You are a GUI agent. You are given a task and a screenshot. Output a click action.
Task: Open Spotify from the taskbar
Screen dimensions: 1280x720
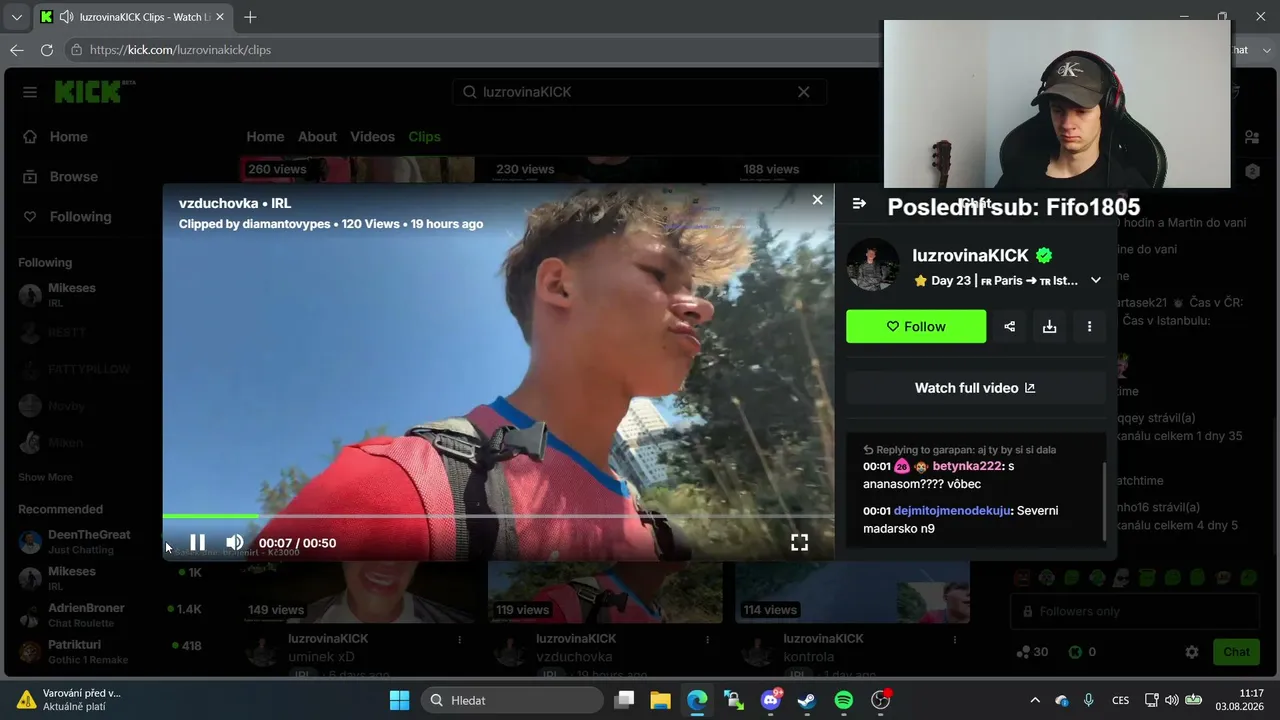coord(843,700)
